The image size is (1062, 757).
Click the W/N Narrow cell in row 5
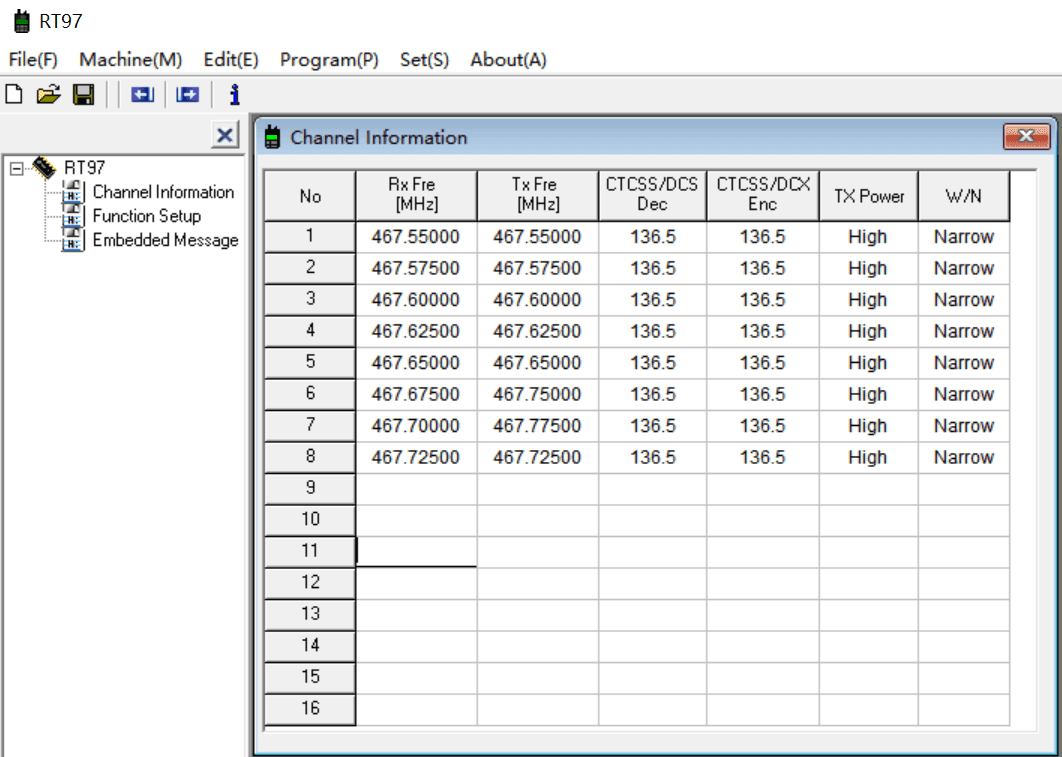tap(963, 363)
